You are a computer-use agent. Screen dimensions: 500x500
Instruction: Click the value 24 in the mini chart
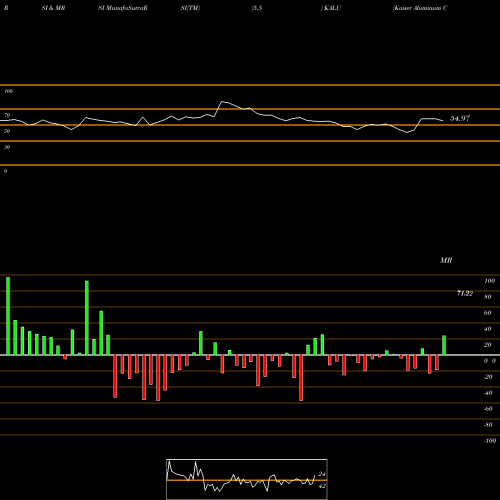pyautogui.click(x=322, y=474)
